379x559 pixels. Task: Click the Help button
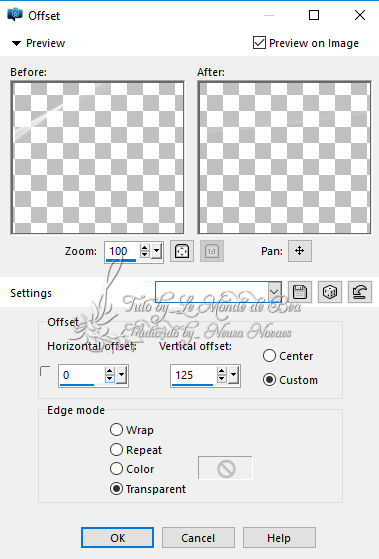279,538
